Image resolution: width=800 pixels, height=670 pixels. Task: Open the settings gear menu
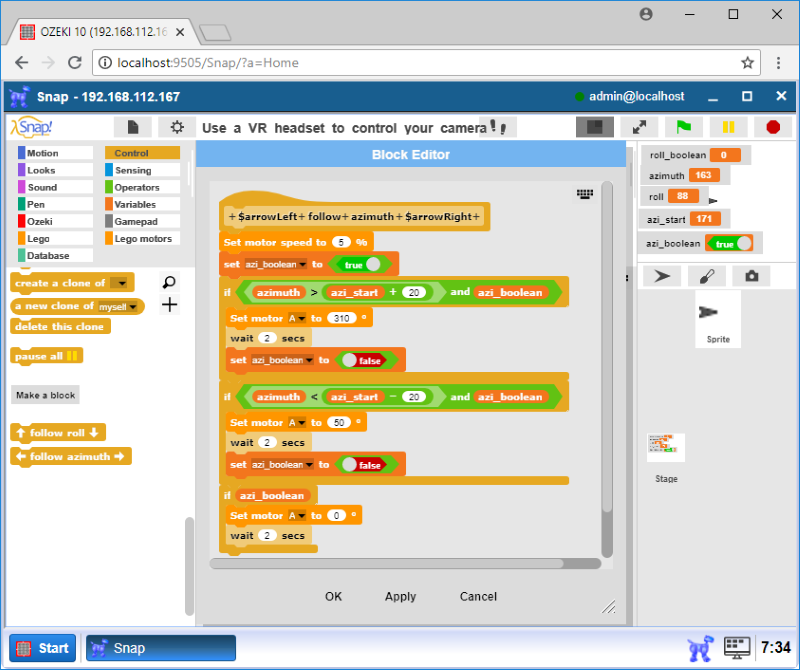(177, 127)
